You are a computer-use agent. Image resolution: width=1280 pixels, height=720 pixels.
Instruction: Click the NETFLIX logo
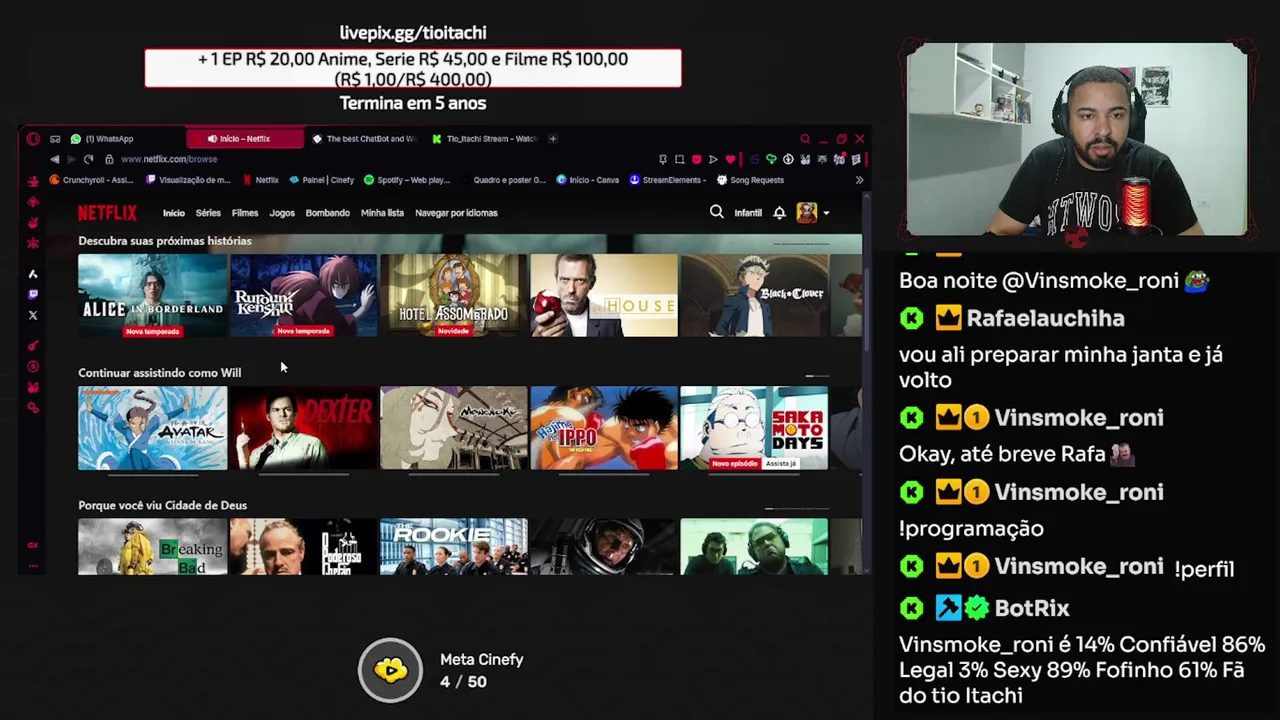107,212
